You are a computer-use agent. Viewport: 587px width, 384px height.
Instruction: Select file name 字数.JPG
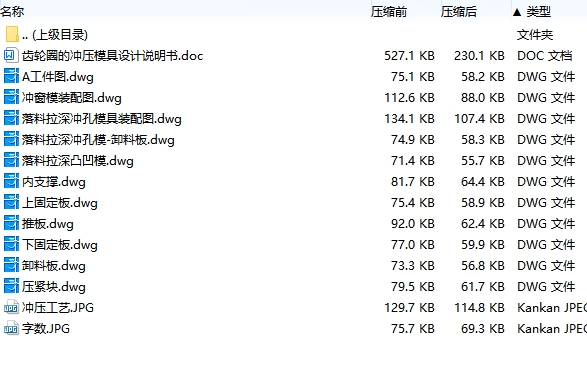(x=46, y=328)
